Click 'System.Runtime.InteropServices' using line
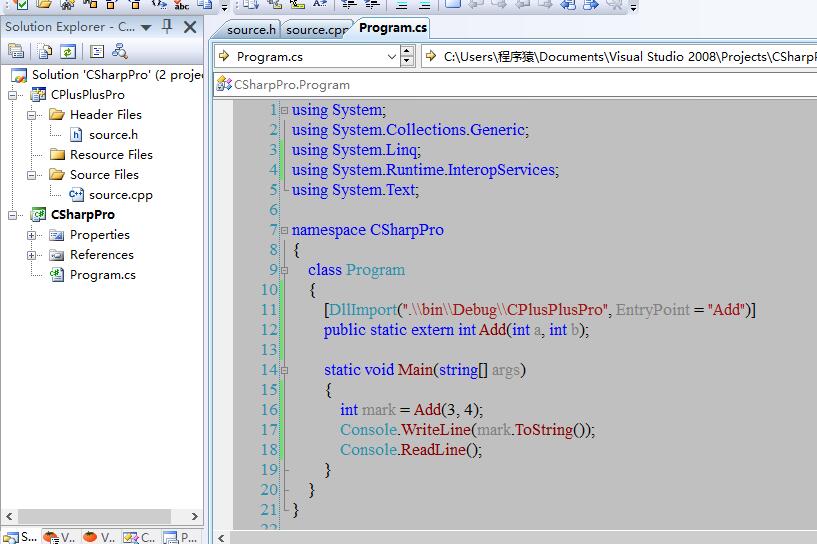Screen dimensions: 817x544 pyautogui.click(x=443, y=170)
